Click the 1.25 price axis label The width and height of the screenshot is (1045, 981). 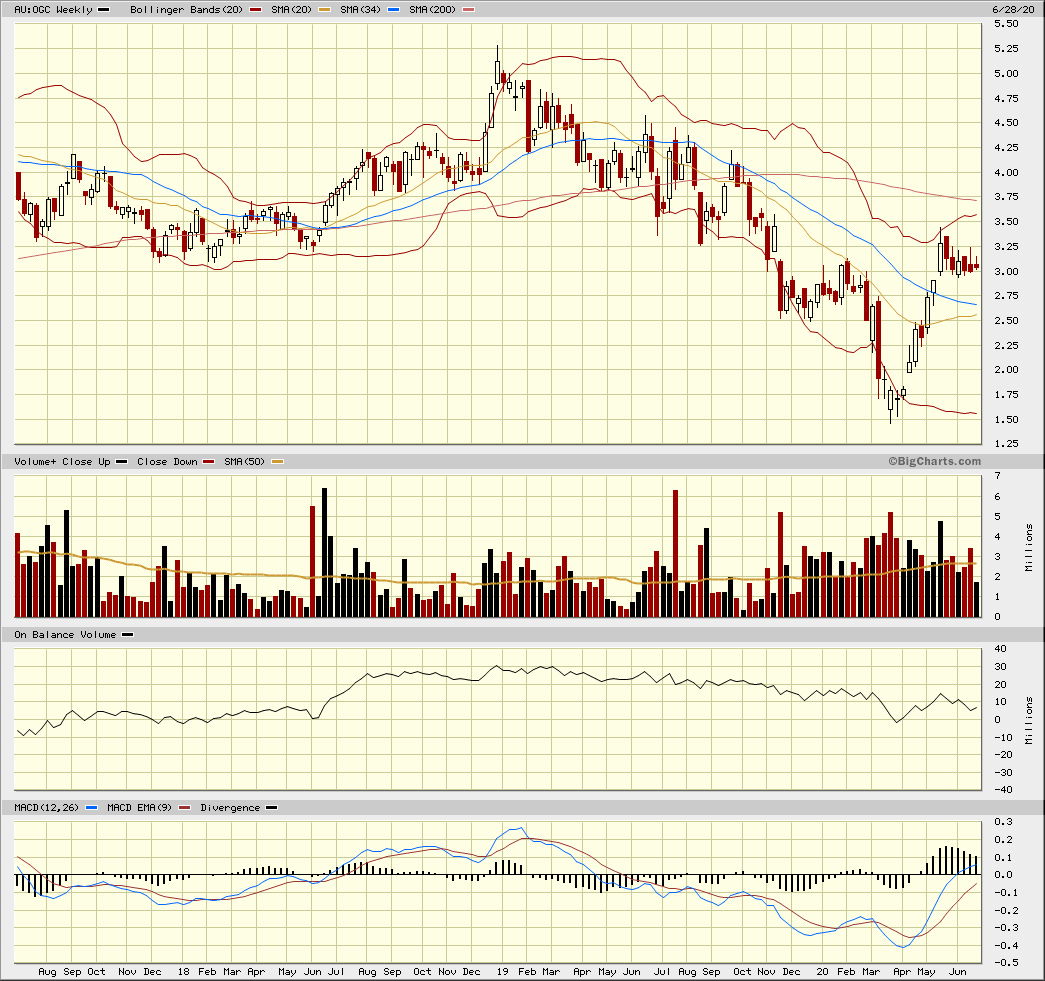(x=1006, y=444)
